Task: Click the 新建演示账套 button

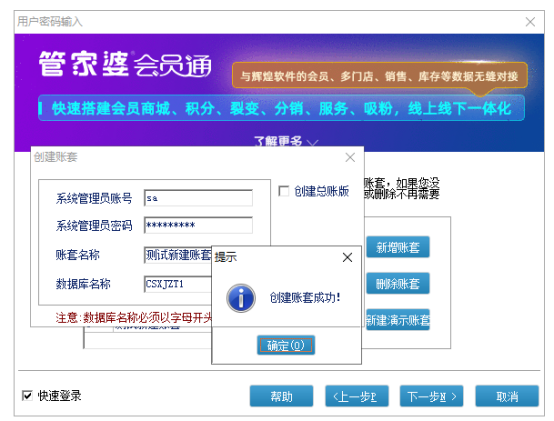Action: [398, 320]
